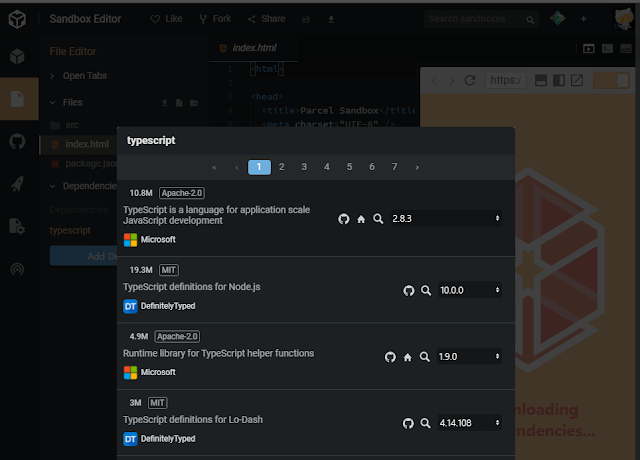Select the File Editor sidebar icon

click(18, 99)
